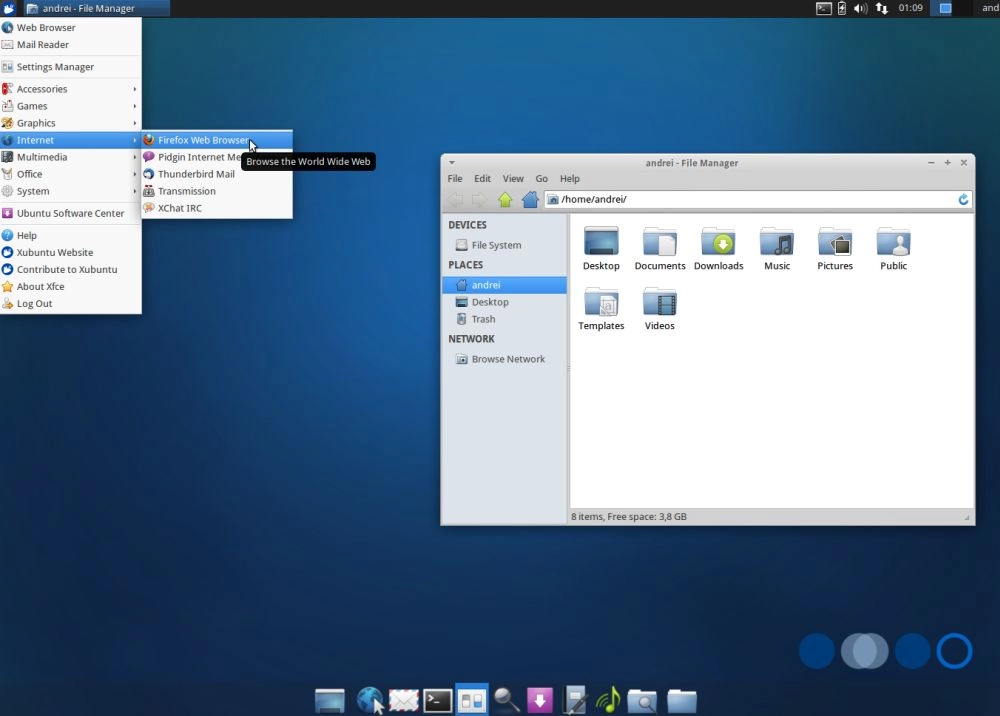Reload folder with refresh icon in location bar
Image resolution: width=1000 pixels, height=716 pixels.
pyautogui.click(x=963, y=200)
